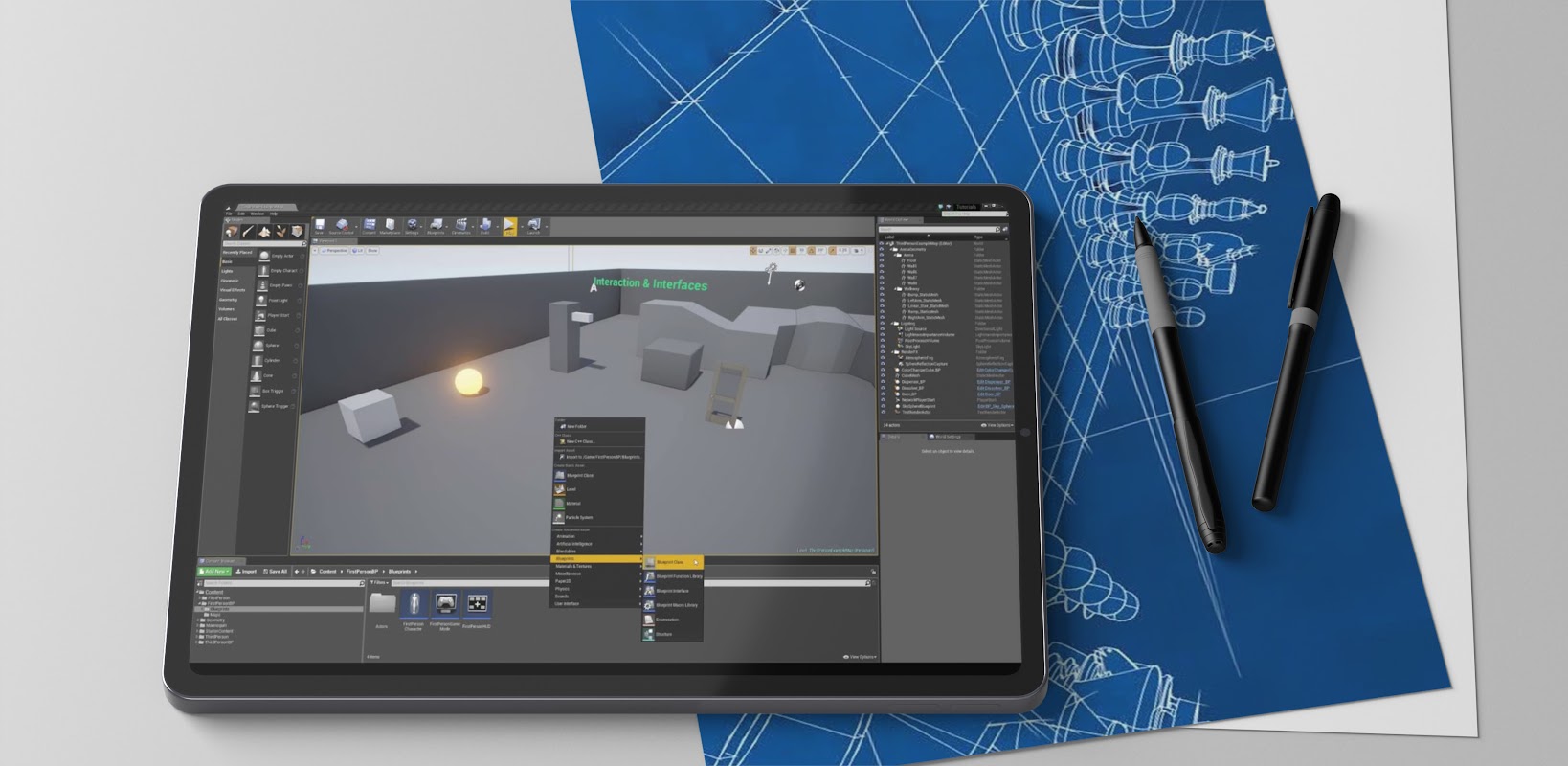Open the Lit view mode dropdown

pos(358,251)
